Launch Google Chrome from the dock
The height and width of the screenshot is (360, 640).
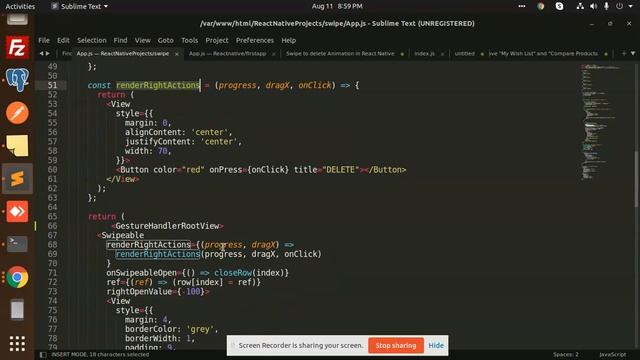pyautogui.click(x=17, y=277)
